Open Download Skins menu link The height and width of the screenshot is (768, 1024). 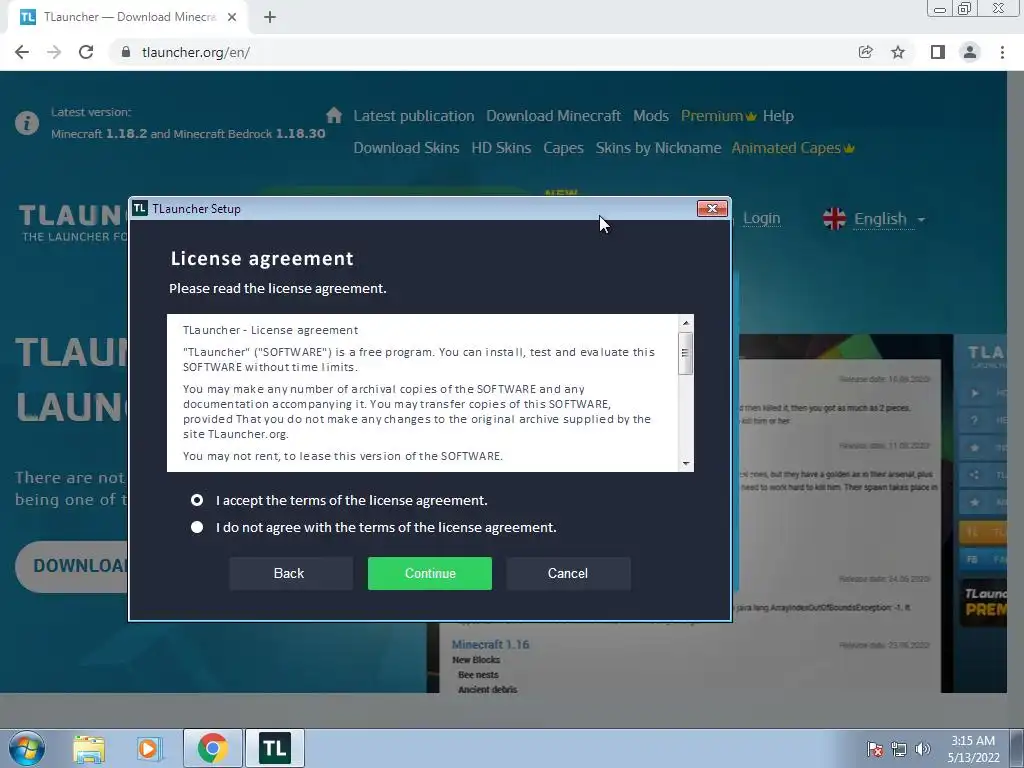pyautogui.click(x=406, y=148)
